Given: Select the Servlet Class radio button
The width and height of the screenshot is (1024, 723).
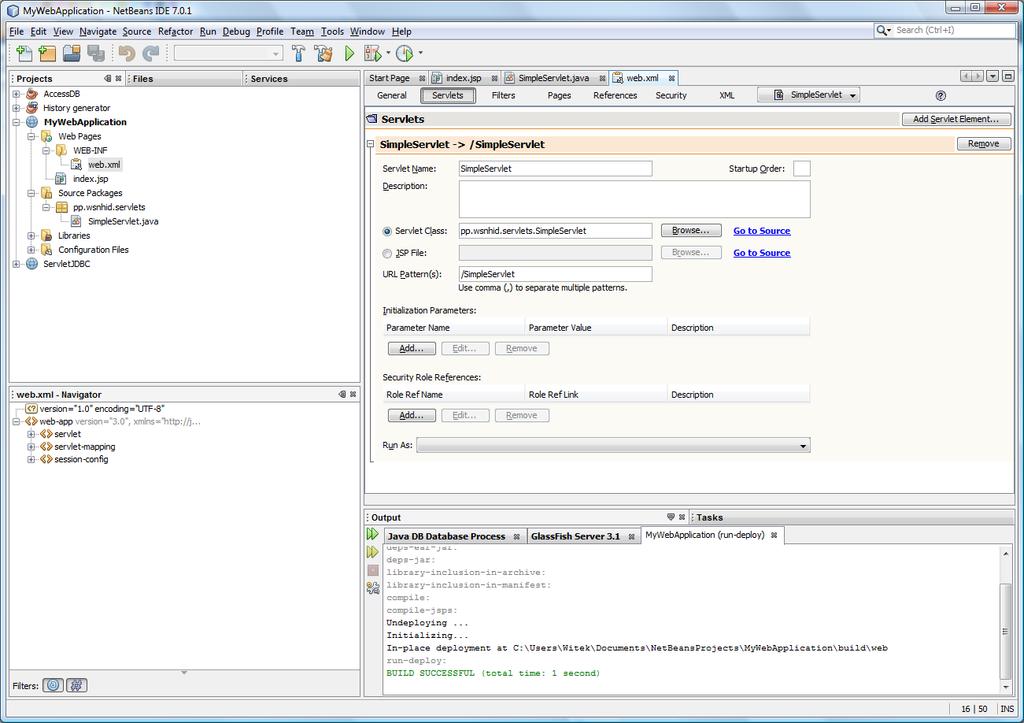Looking at the screenshot, I should 387,231.
